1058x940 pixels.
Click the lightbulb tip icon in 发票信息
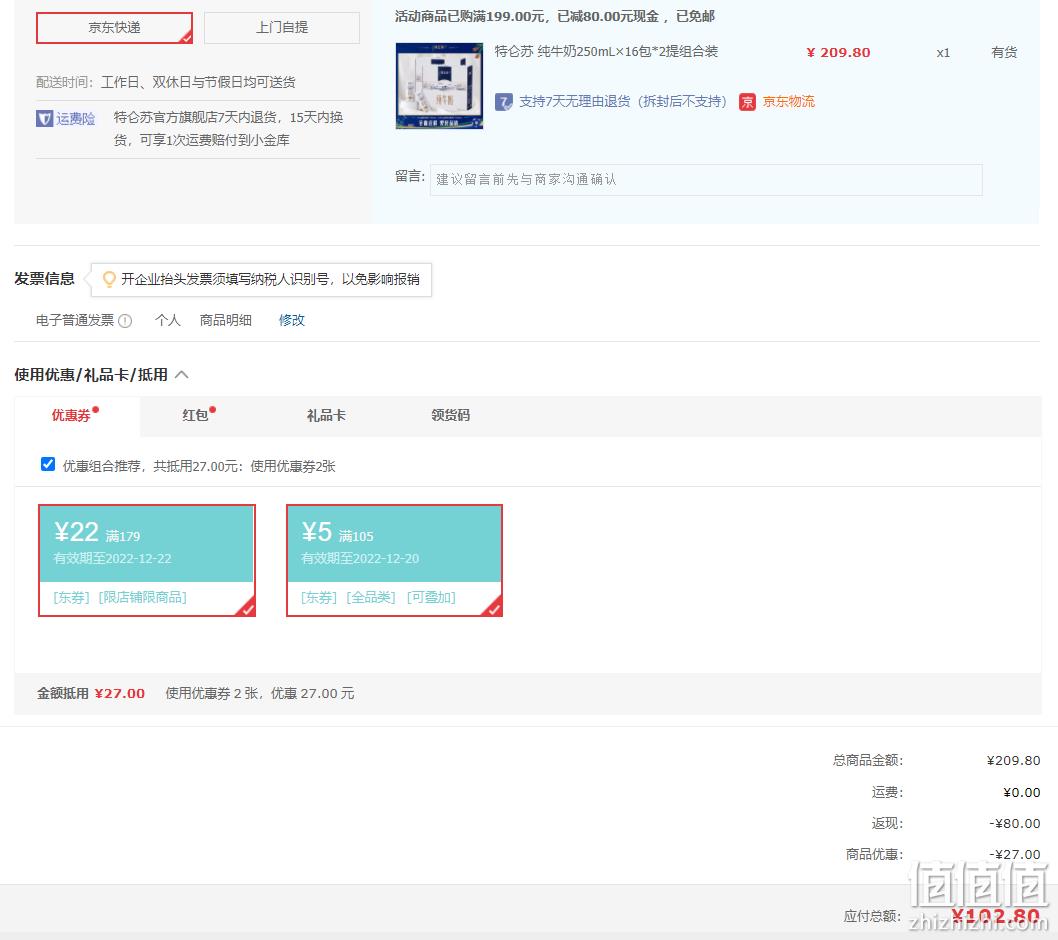coord(109,279)
